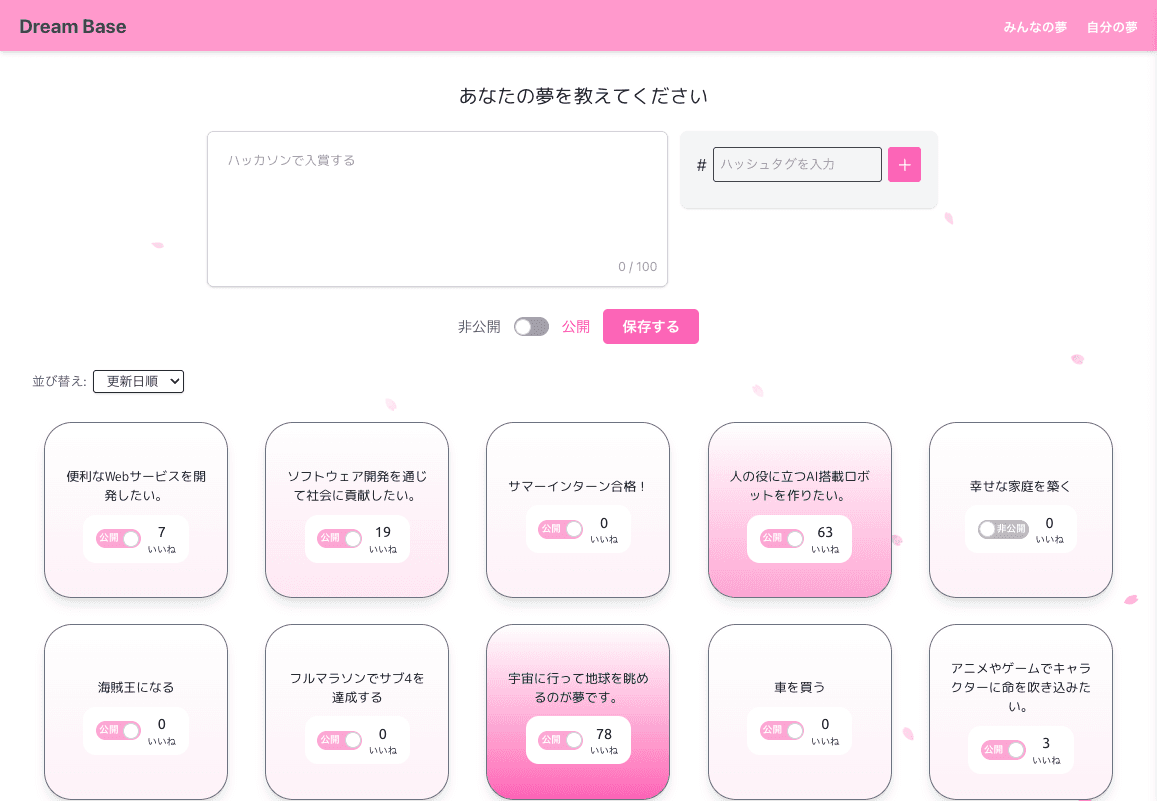
Task: Toggle the main 非公開/公開 switch
Action: (531, 327)
